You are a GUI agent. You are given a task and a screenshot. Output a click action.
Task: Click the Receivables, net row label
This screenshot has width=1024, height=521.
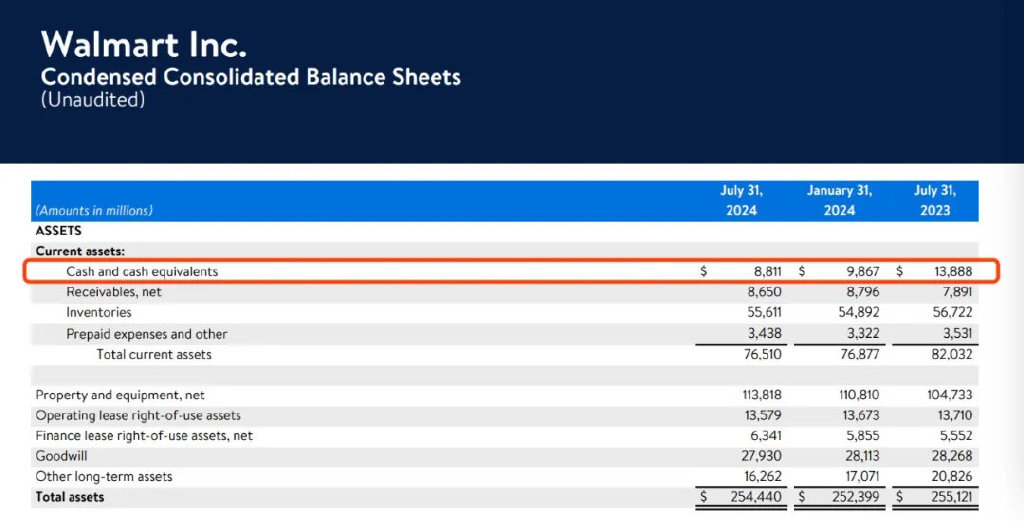[114, 292]
